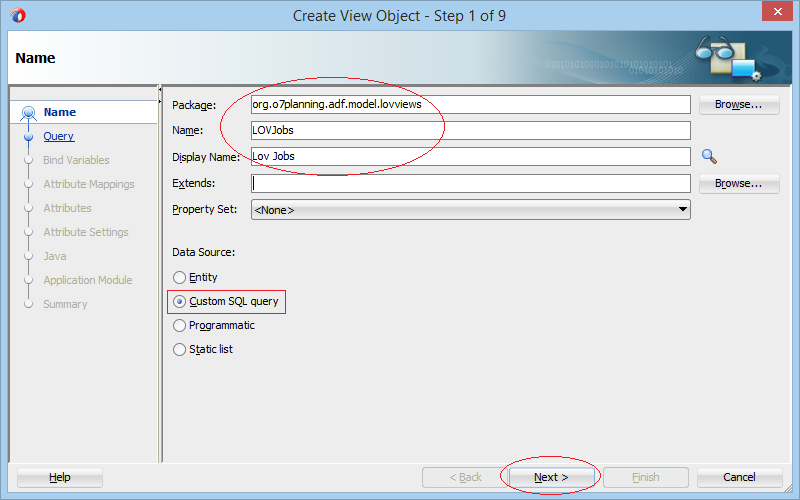Click the Next button
The height and width of the screenshot is (500, 800).
551,478
